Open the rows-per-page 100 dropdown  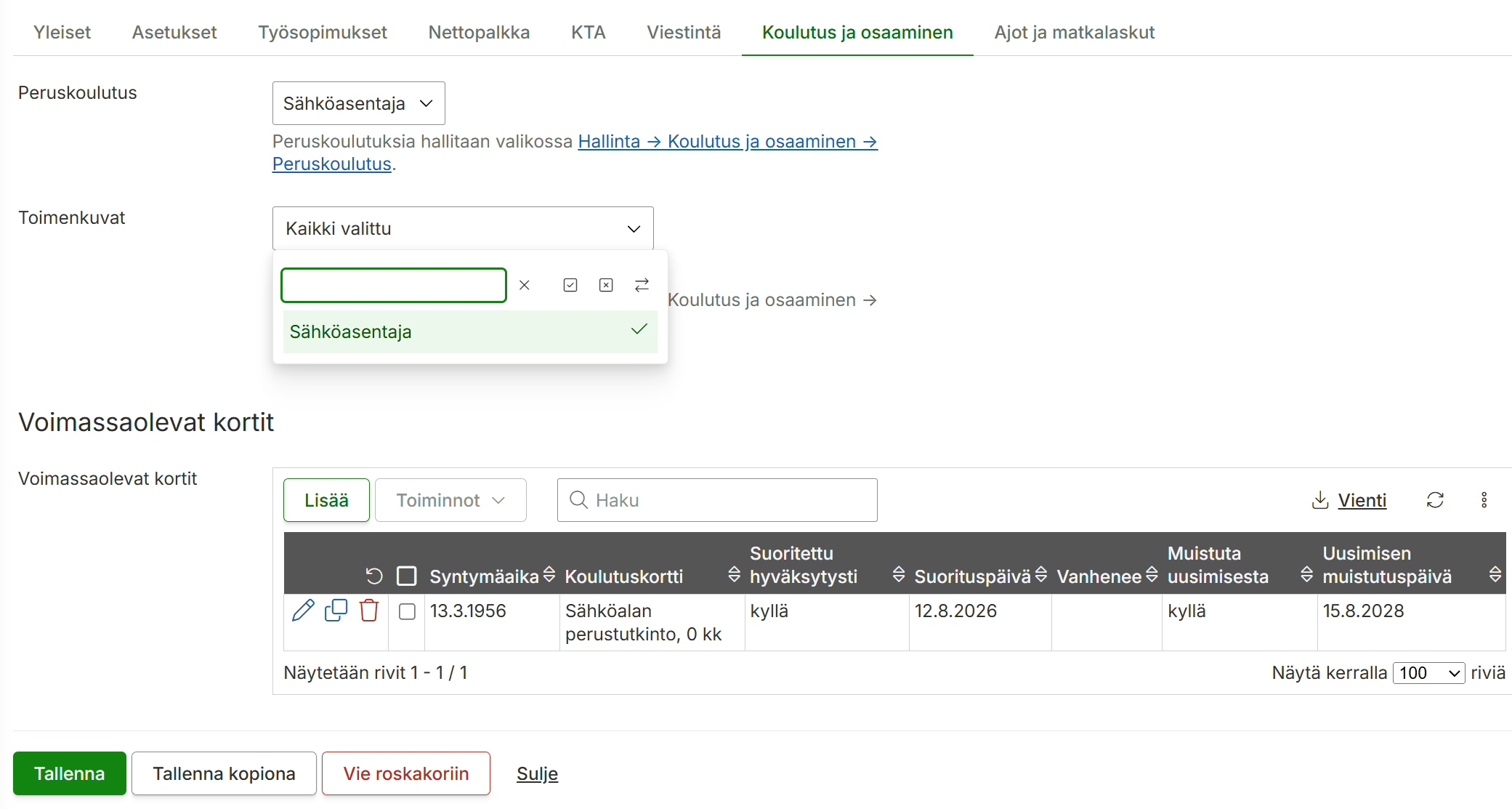point(1429,673)
